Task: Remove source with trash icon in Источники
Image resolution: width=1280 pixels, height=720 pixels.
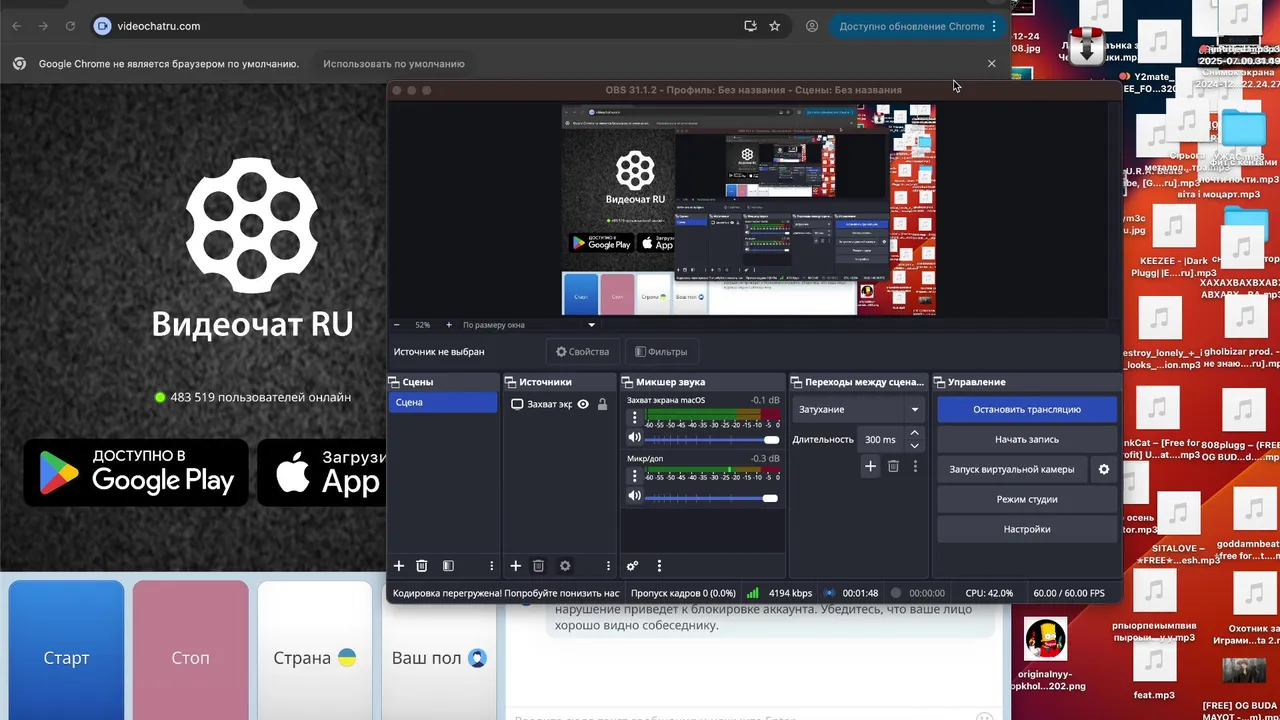Action: [538, 566]
